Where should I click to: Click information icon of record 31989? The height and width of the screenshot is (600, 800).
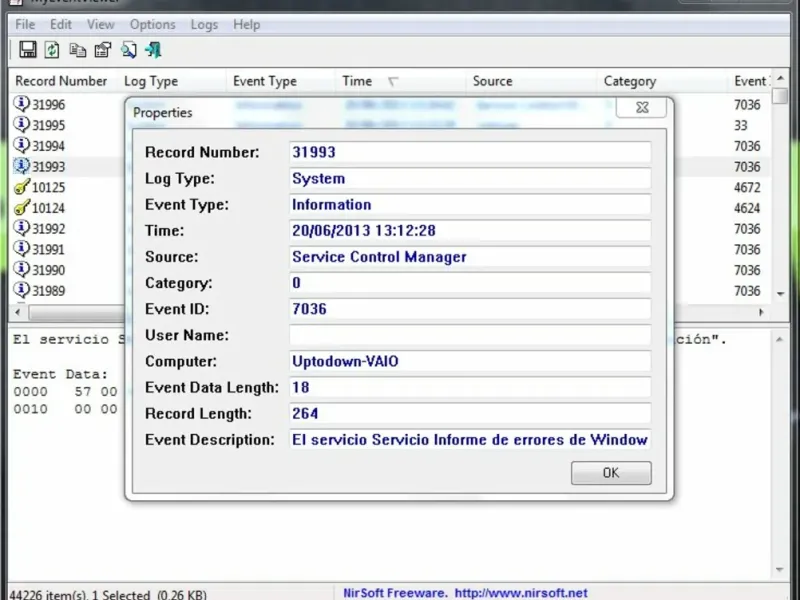point(21,290)
